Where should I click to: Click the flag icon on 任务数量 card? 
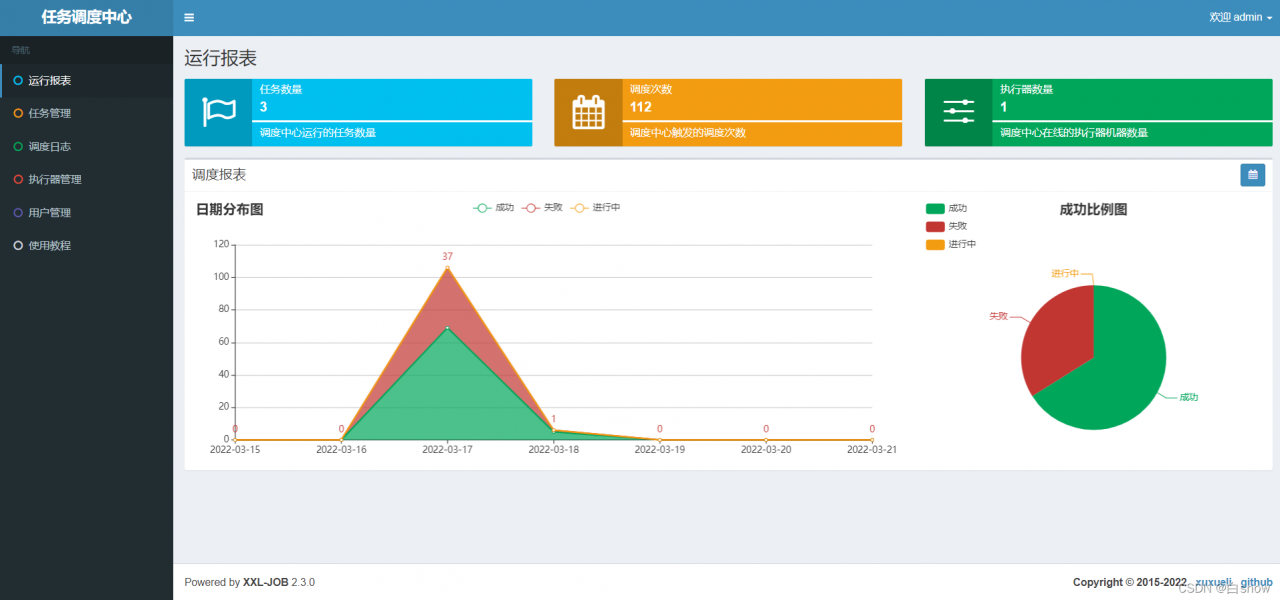click(218, 113)
